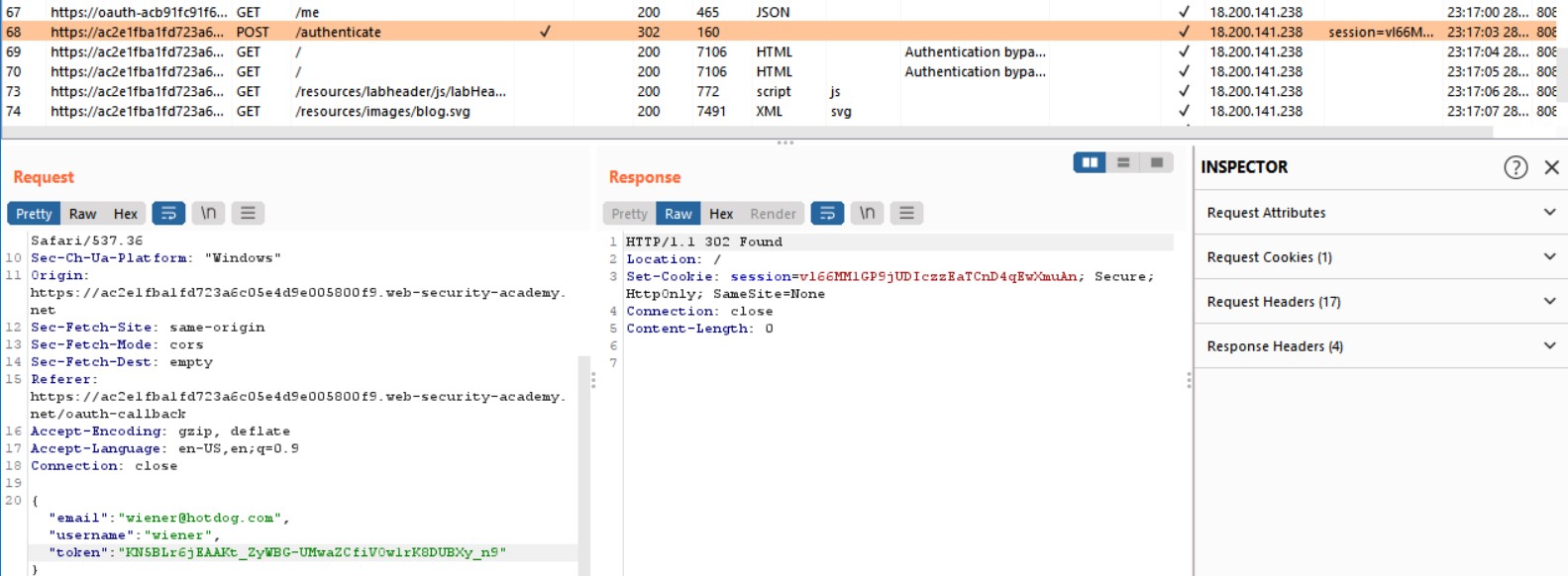Show non-printable characters in Response panel
The width and height of the screenshot is (1568, 576).
click(867, 213)
